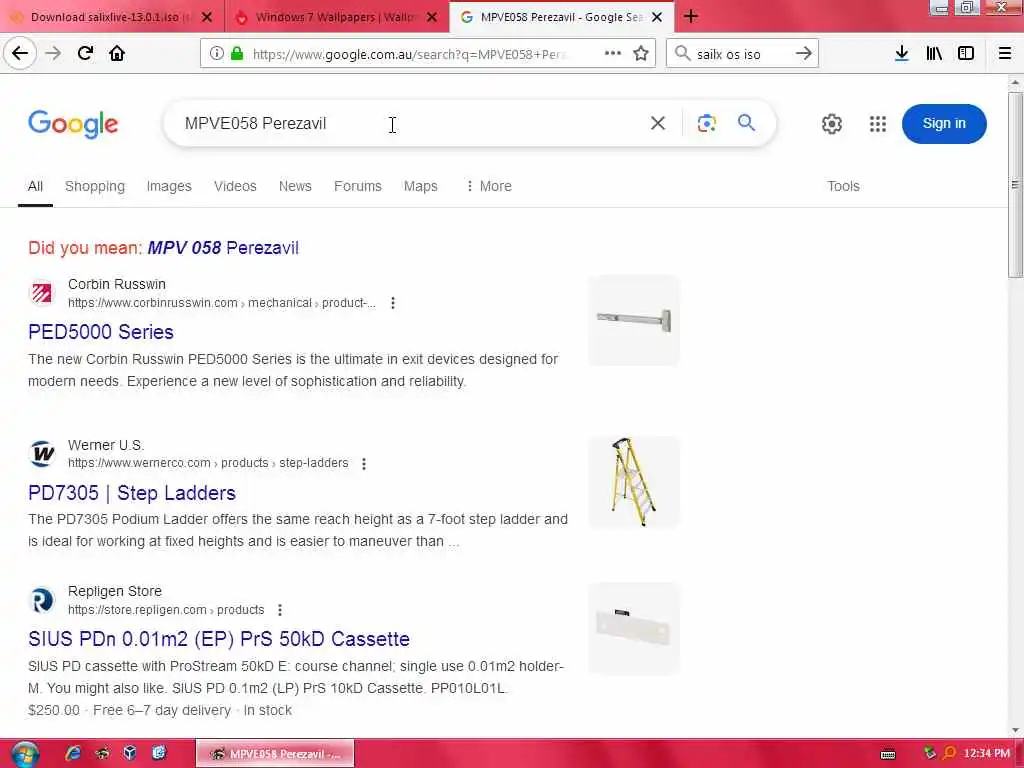Bookmark this page with the star icon
1024x768 pixels.
[641, 54]
